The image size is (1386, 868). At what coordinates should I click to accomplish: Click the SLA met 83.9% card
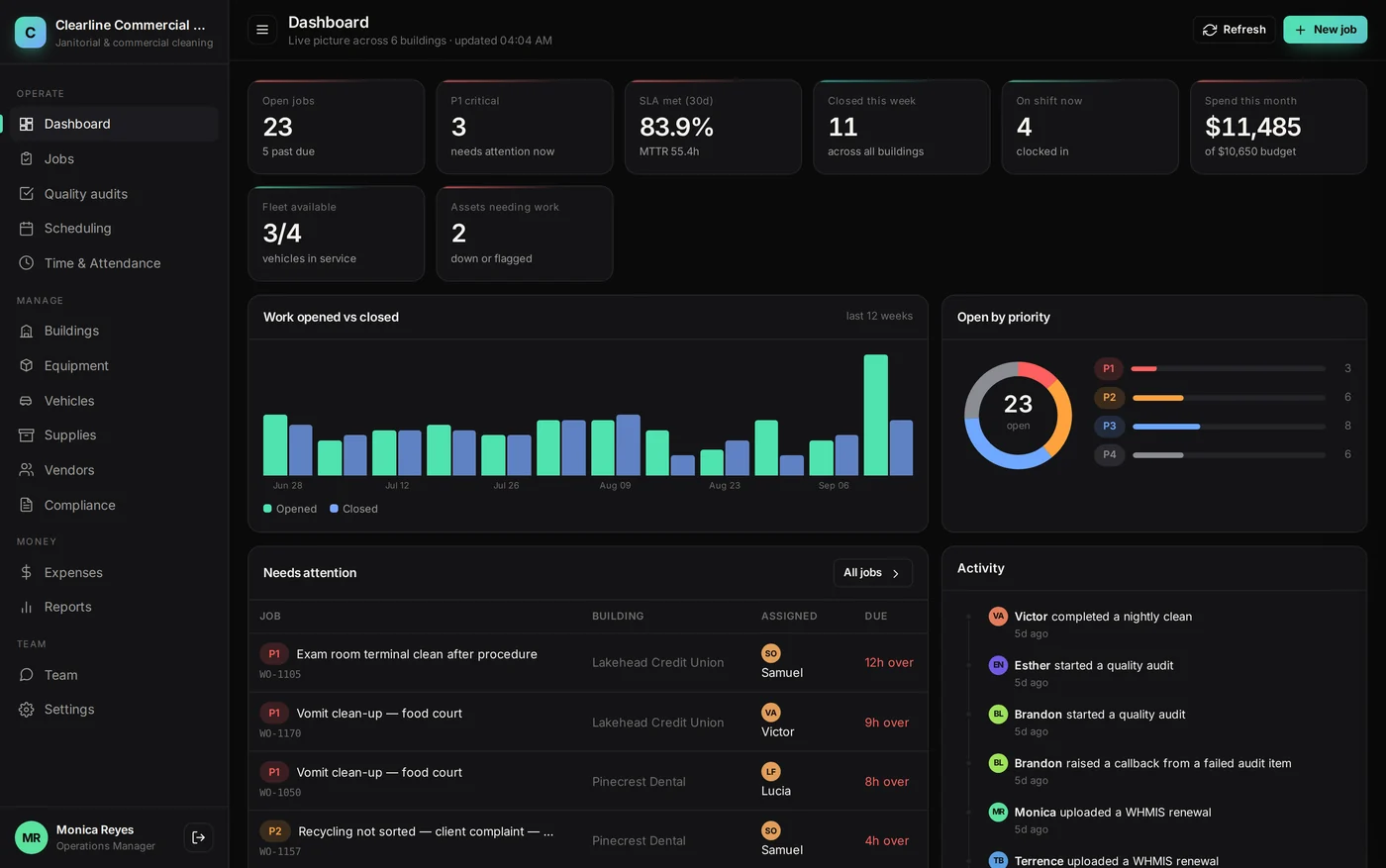(x=713, y=127)
